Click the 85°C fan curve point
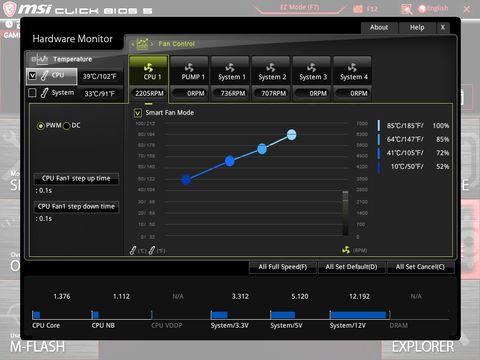 pyautogui.click(x=292, y=135)
